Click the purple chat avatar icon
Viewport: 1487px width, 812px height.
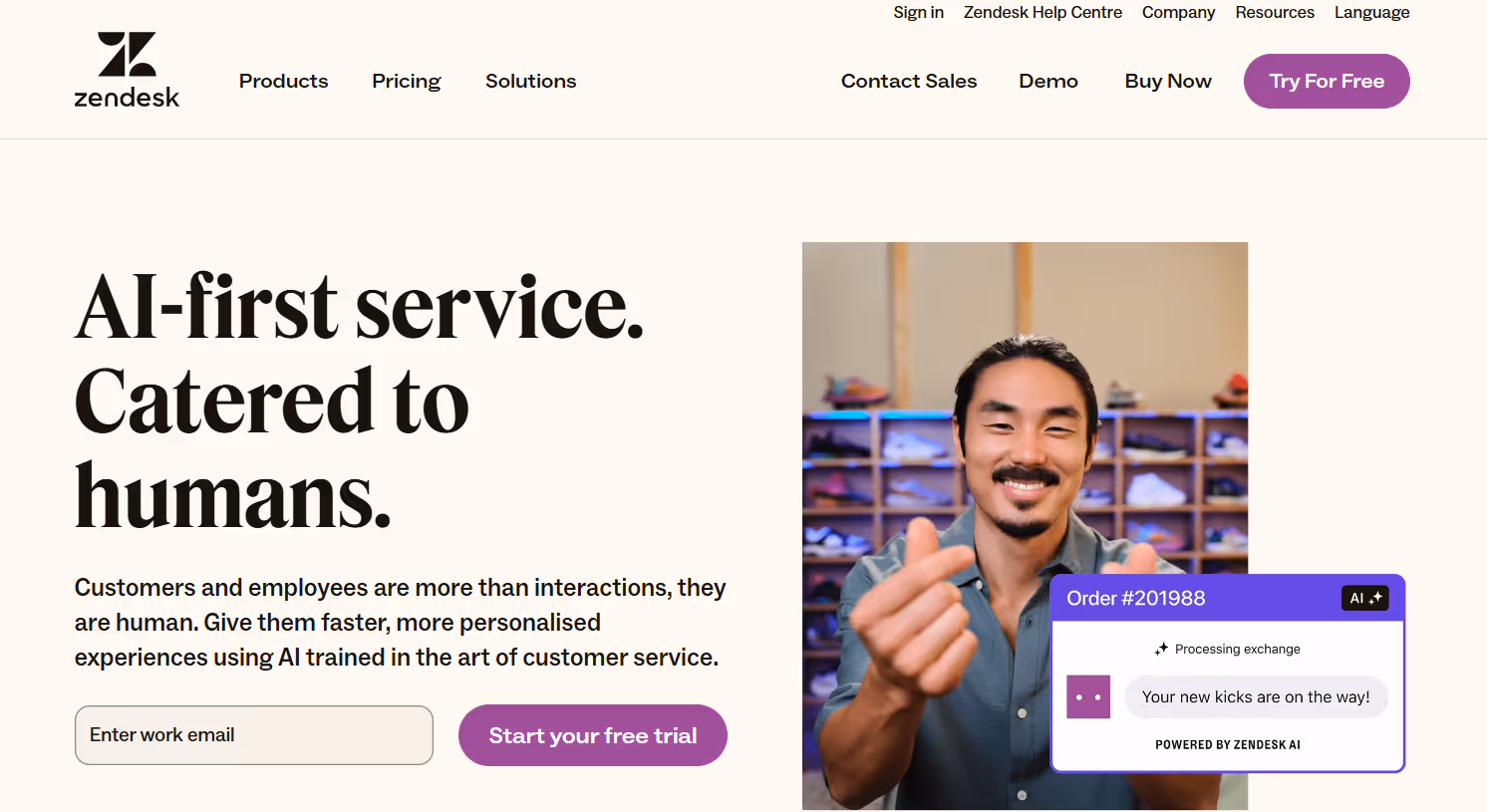pyautogui.click(x=1088, y=696)
